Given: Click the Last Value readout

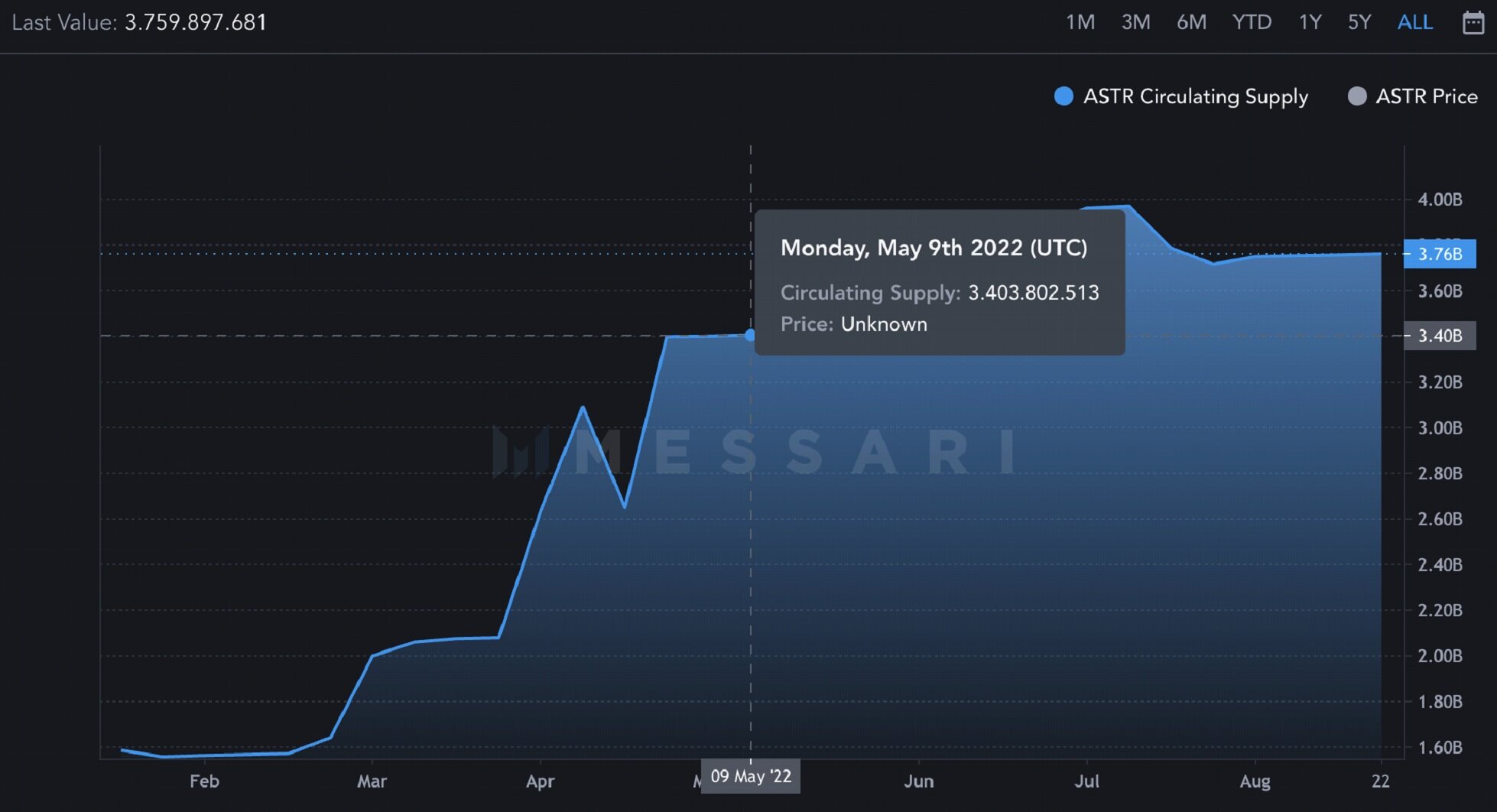Looking at the screenshot, I should [139, 22].
